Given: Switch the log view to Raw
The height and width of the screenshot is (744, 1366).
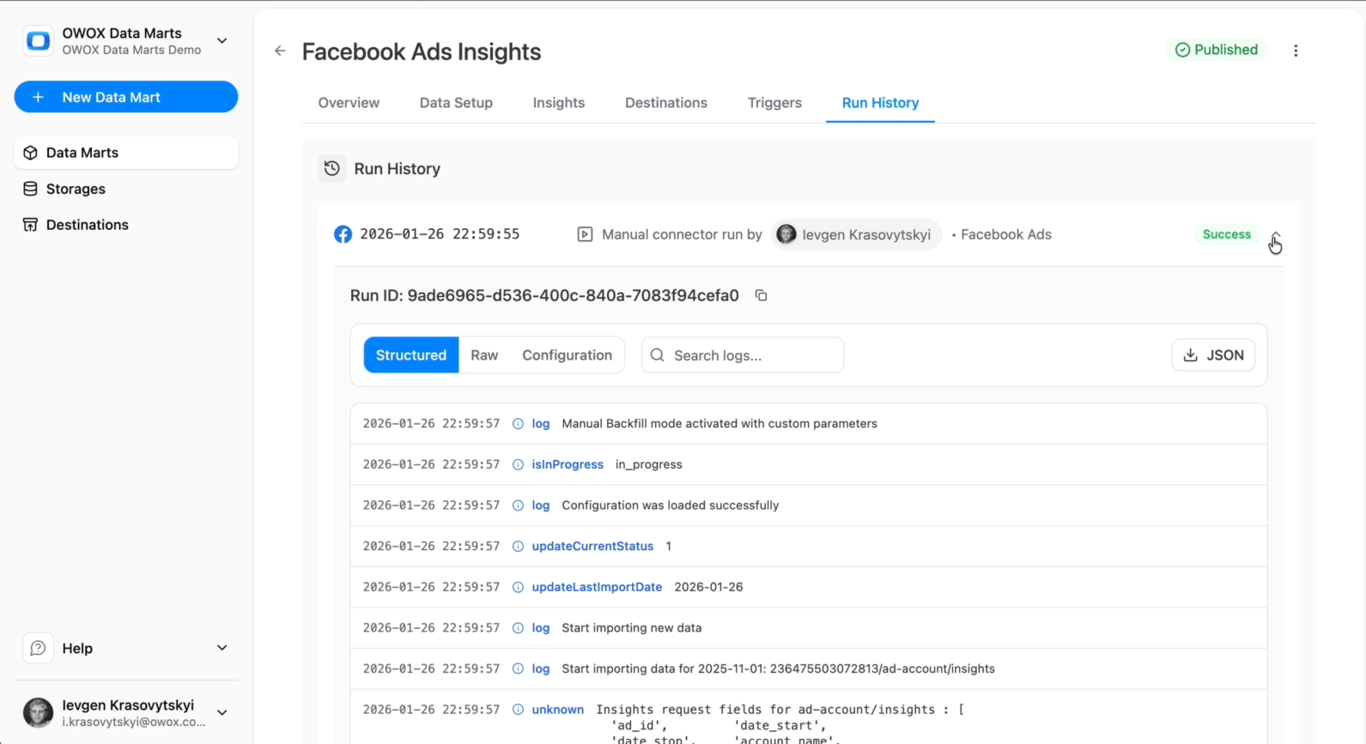Looking at the screenshot, I should (x=484, y=355).
